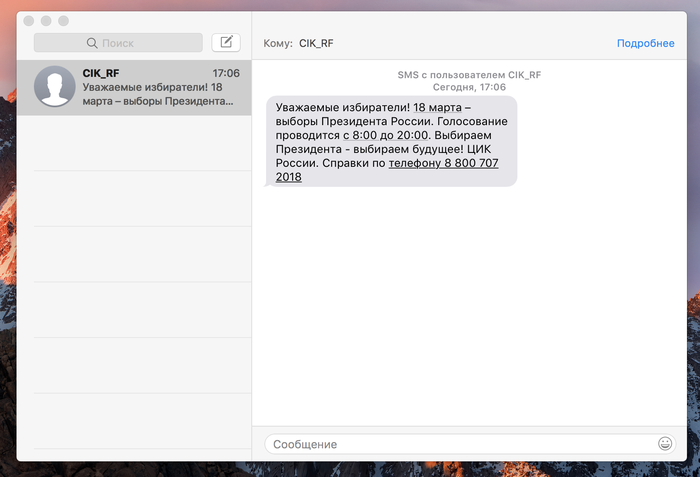Click the CIK_RF contact avatar
The image size is (700, 477).
tap(54, 86)
